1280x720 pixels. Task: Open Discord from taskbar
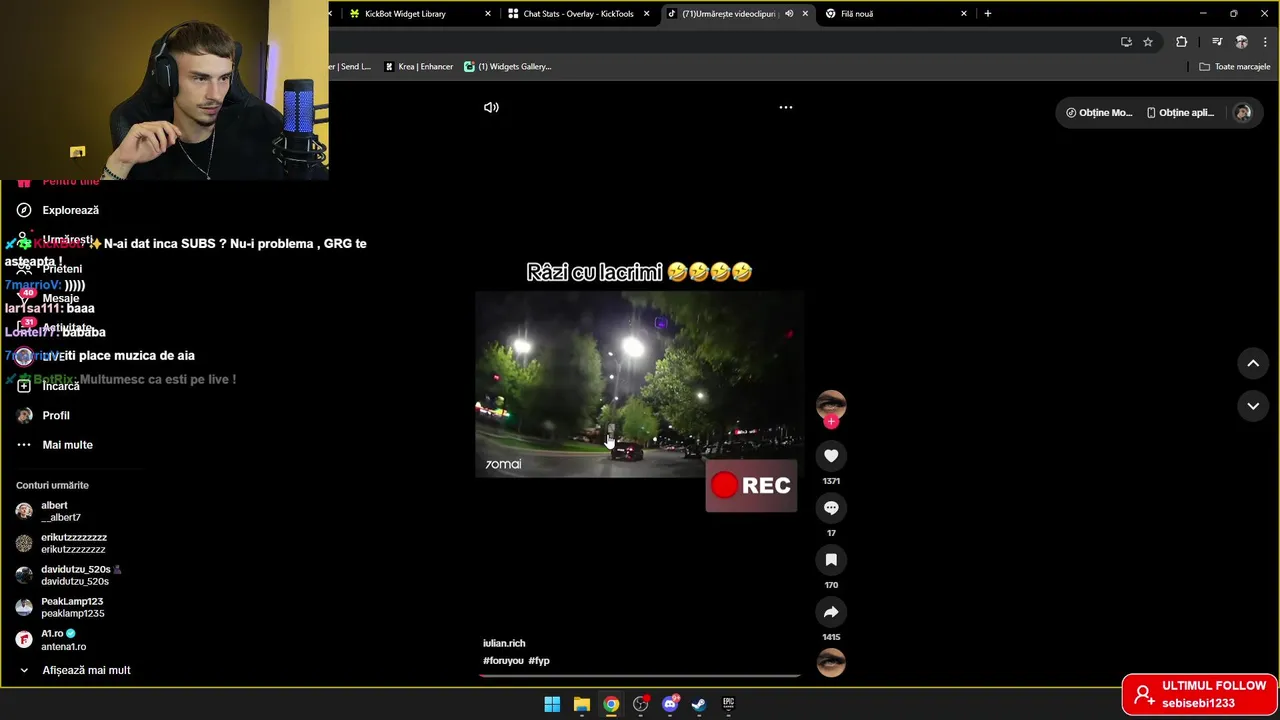pyautogui.click(x=670, y=705)
